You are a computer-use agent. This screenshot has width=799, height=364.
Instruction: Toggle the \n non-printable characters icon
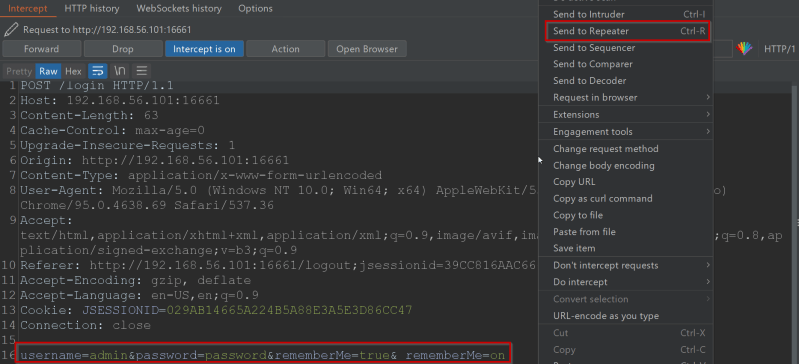point(120,71)
